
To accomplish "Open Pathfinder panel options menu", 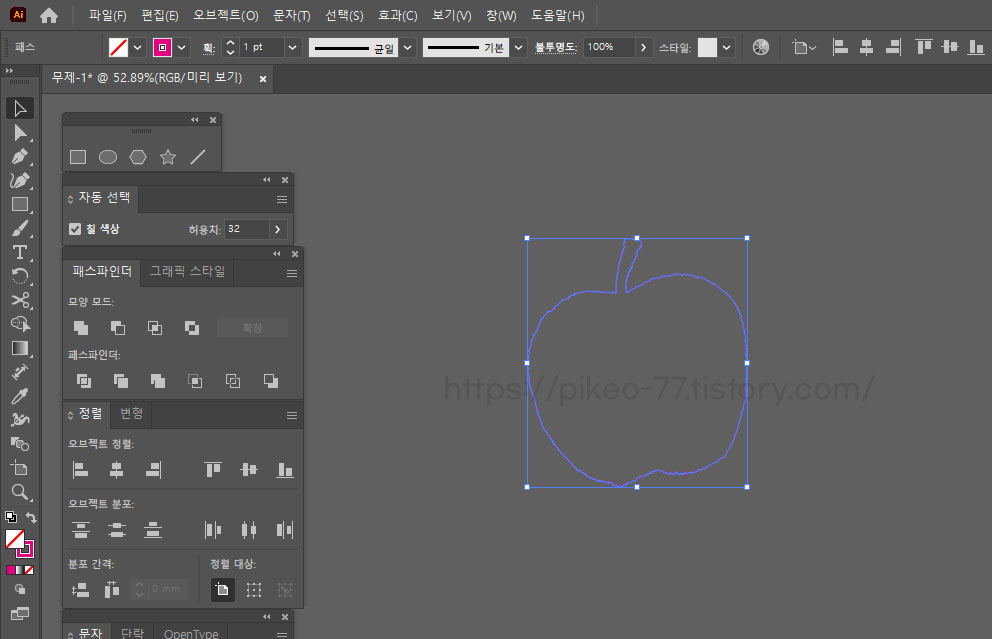I will point(292,273).
